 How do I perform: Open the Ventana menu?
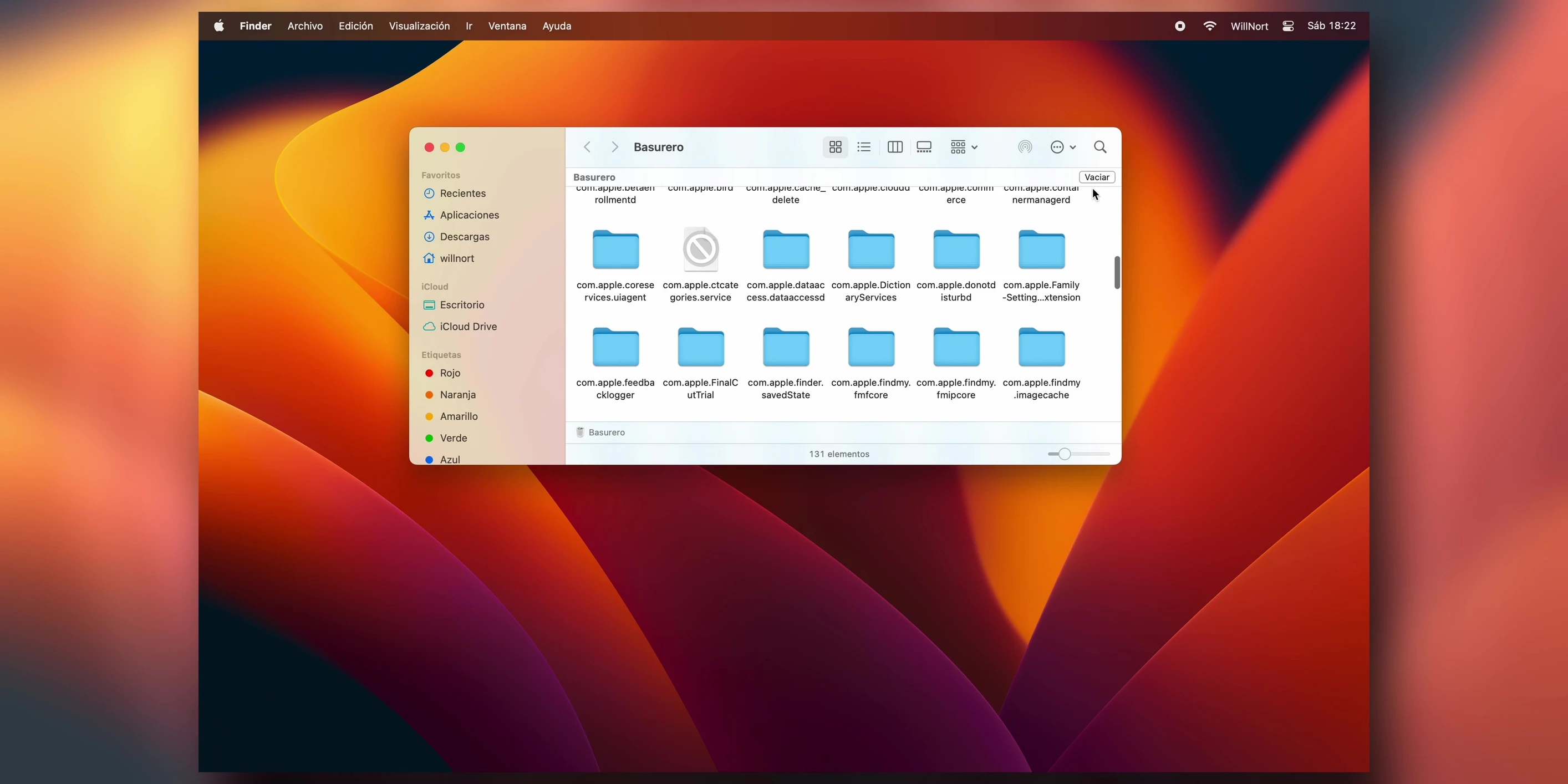pos(507,26)
